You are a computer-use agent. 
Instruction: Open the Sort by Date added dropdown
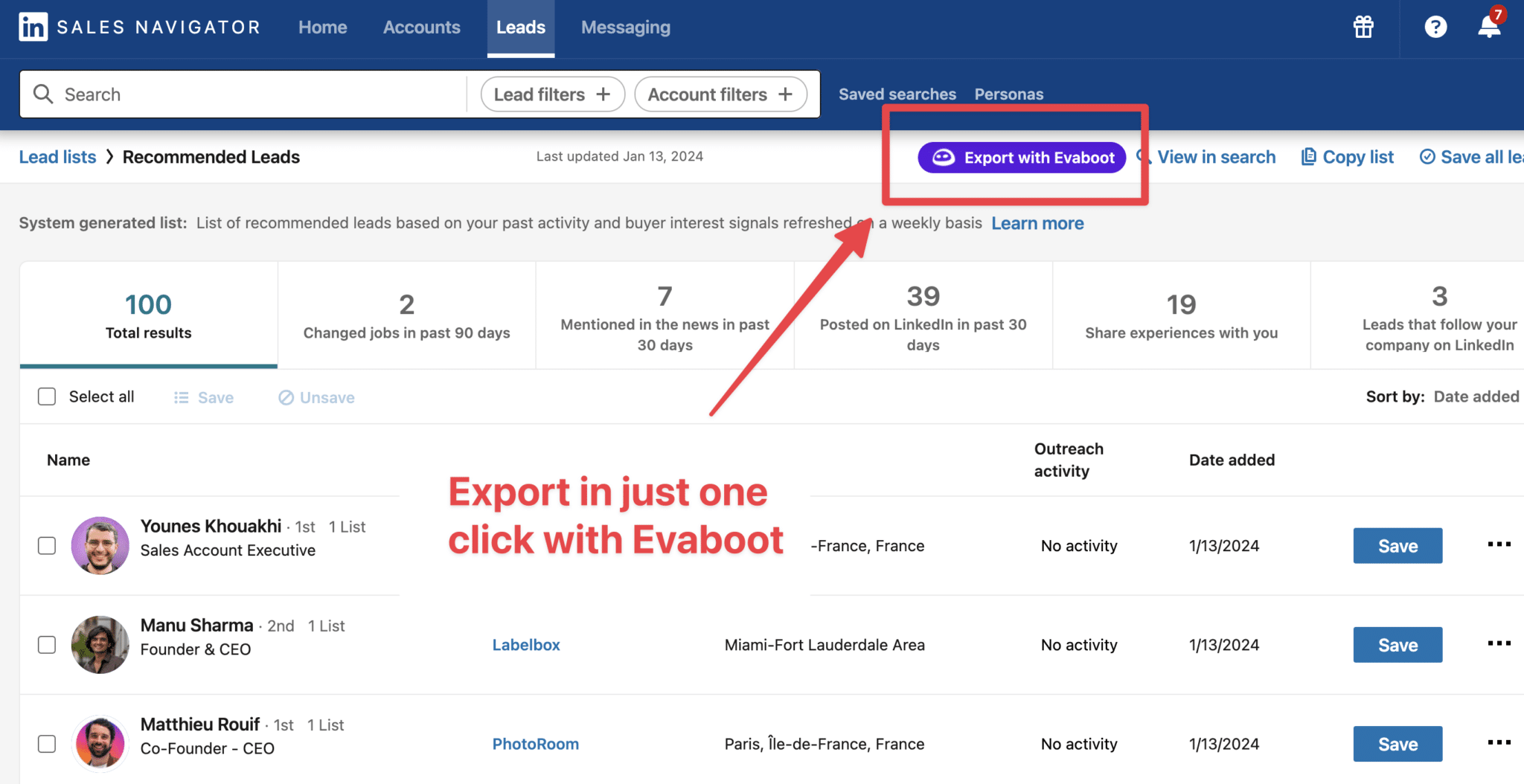(x=1476, y=396)
